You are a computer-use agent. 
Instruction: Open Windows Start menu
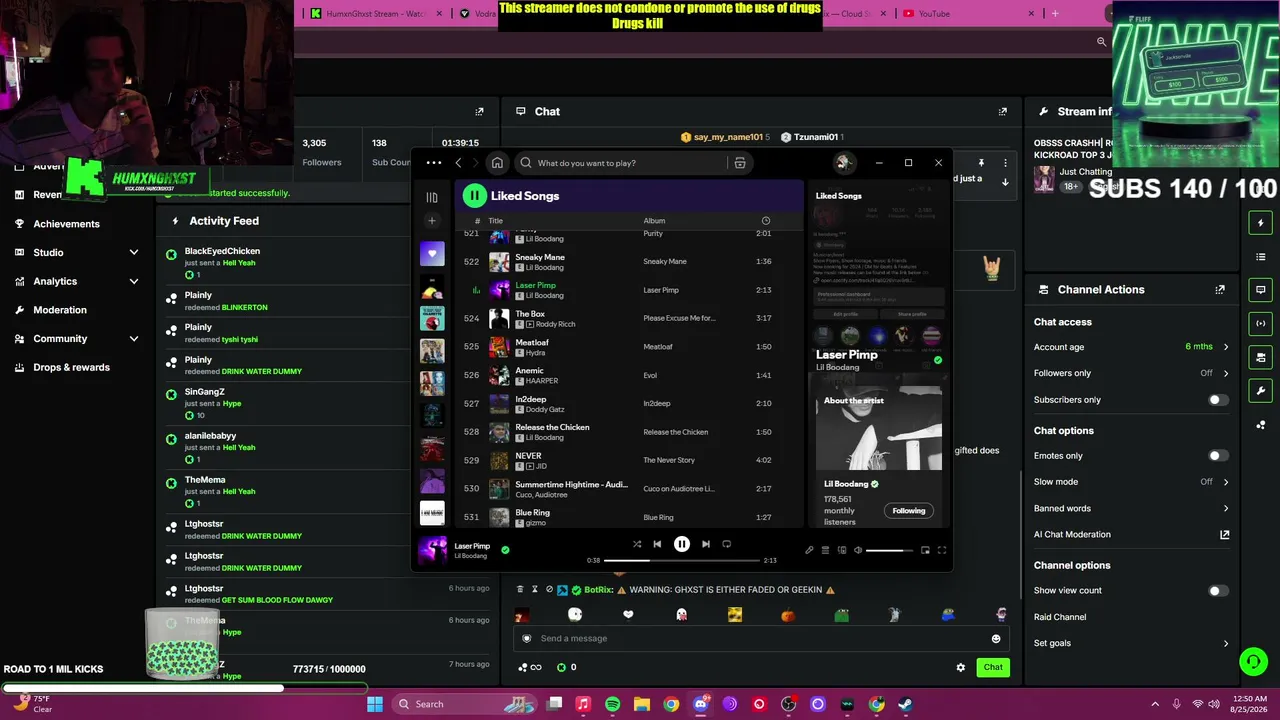point(375,704)
